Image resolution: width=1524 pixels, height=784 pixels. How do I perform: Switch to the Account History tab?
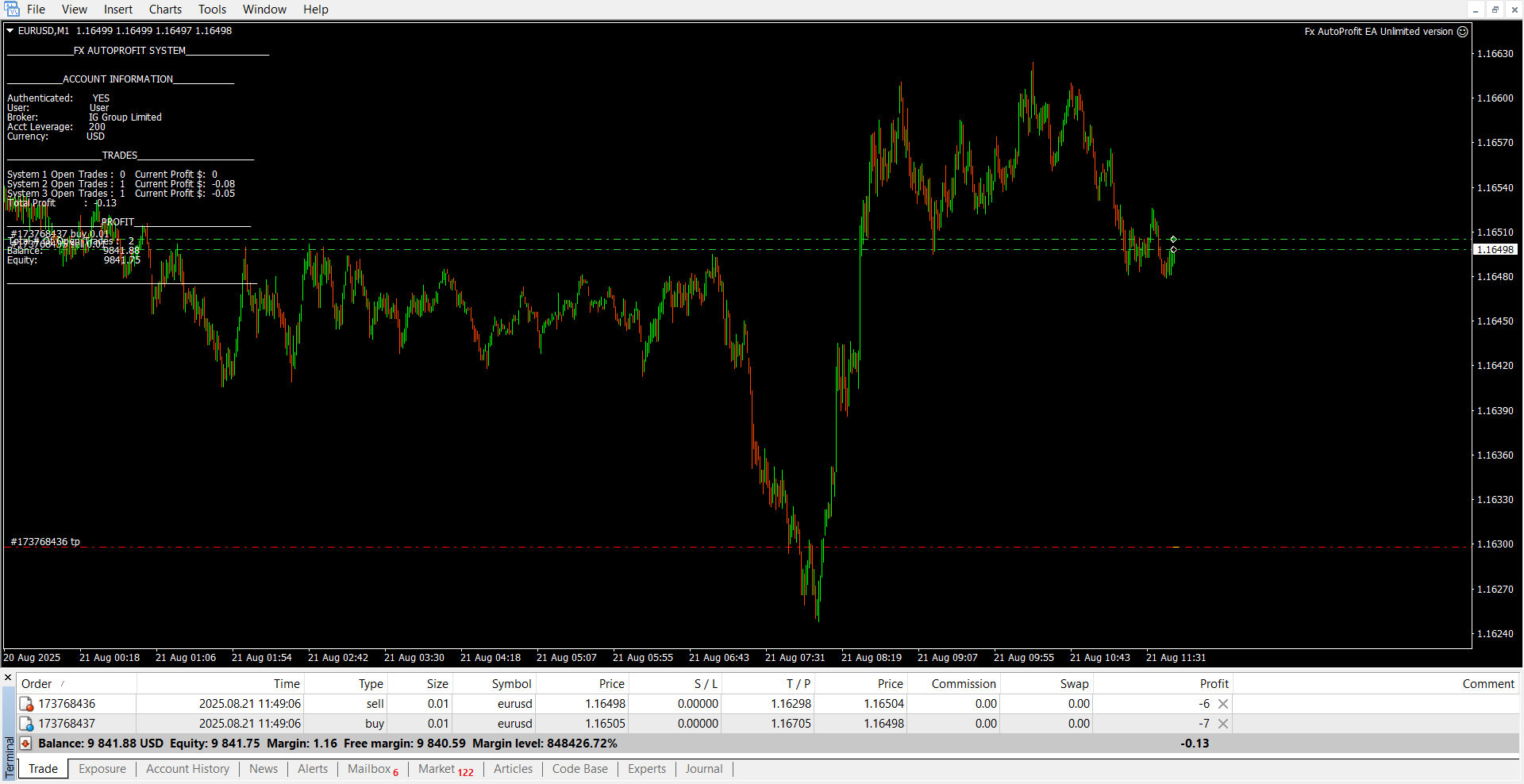coord(187,769)
